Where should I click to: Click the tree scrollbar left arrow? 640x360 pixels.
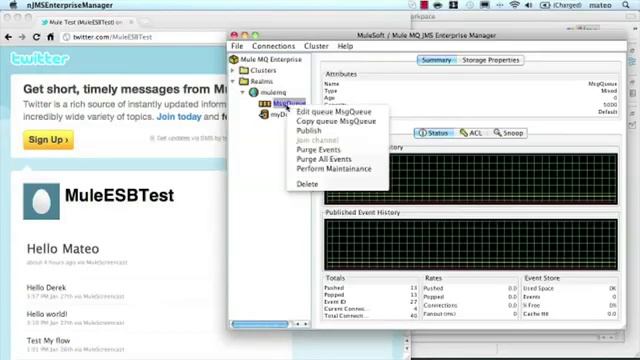point(298,324)
